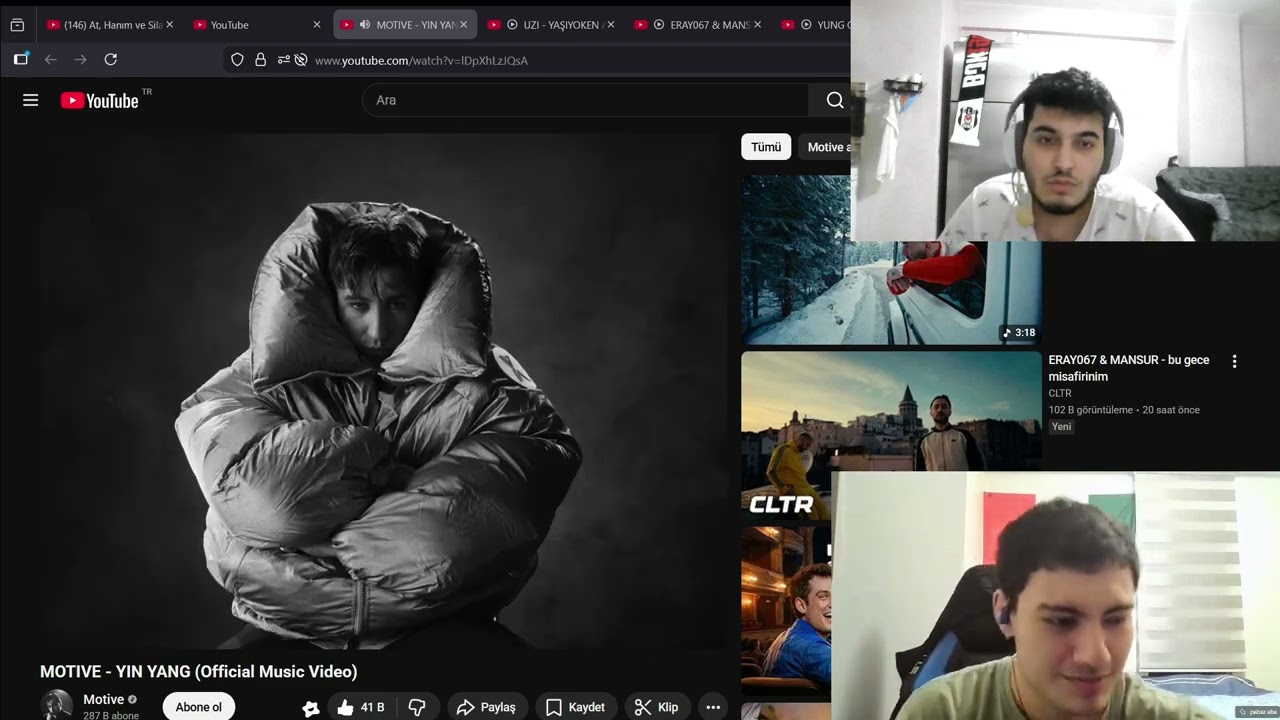Close the 'UZI - YAŞIYOKEN' tab
Viewport: 1280px width, 720px height.
pyautogui.click(x=611, y=25)
